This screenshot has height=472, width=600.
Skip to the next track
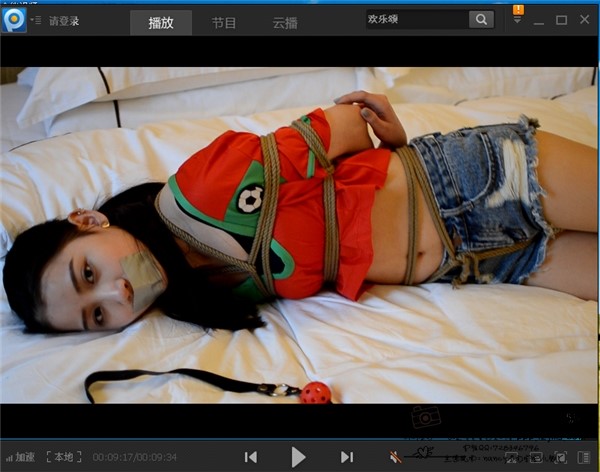point(347,457)
